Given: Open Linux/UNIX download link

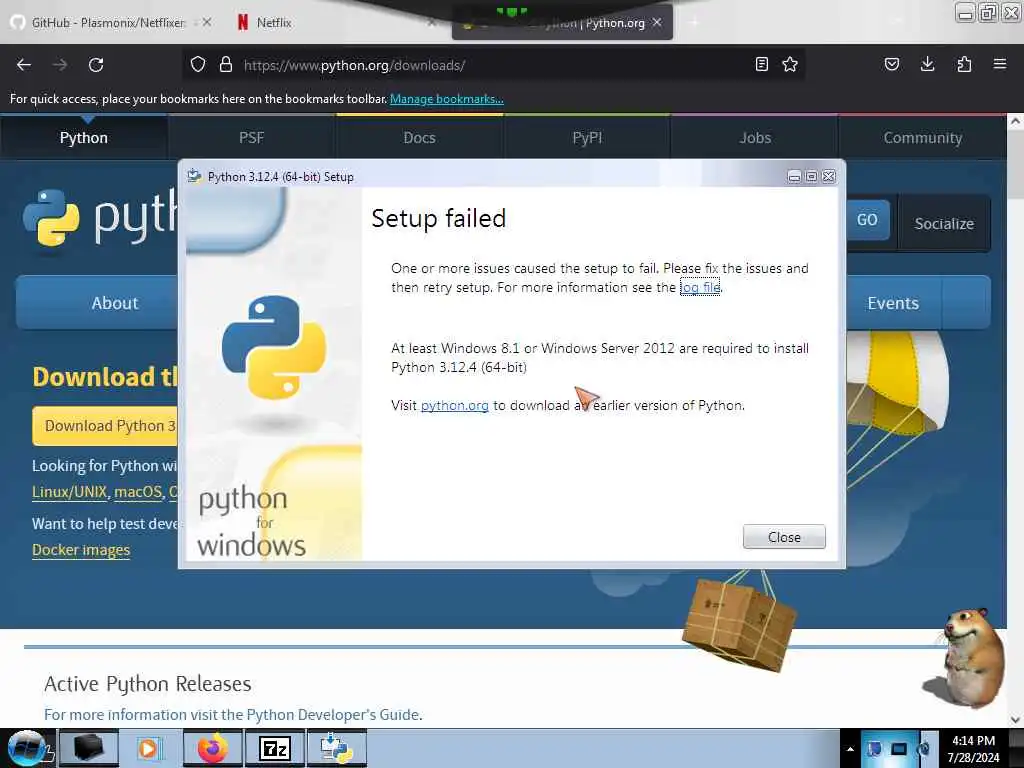Looking at the screenshot, I should click(x=70, y=492).
